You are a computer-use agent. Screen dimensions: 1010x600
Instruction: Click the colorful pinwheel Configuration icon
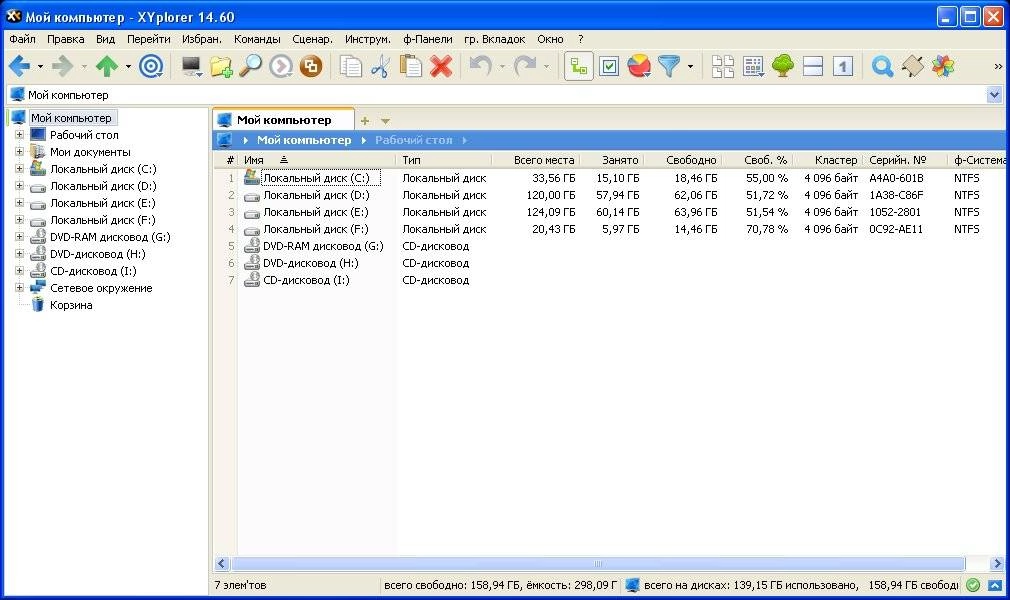click(x=942, y=66)
